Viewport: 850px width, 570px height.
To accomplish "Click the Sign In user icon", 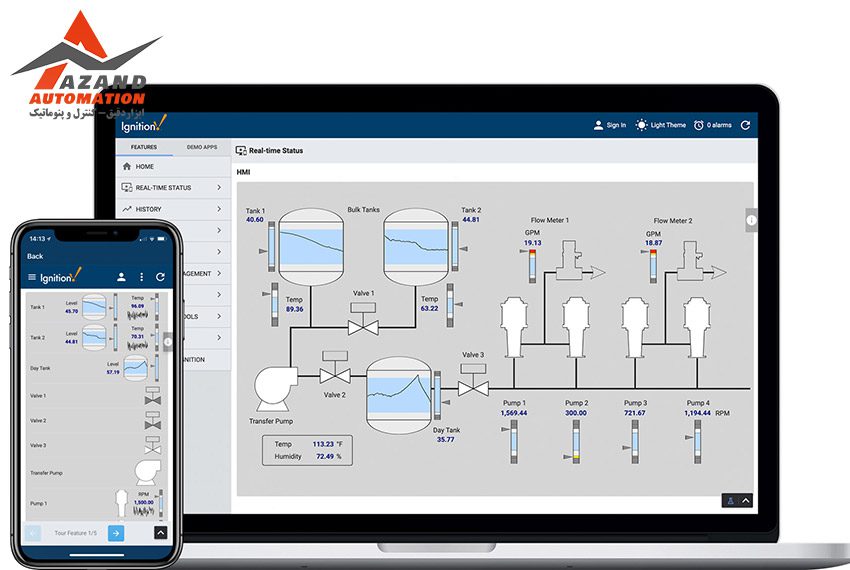I will tap(598, 125).
